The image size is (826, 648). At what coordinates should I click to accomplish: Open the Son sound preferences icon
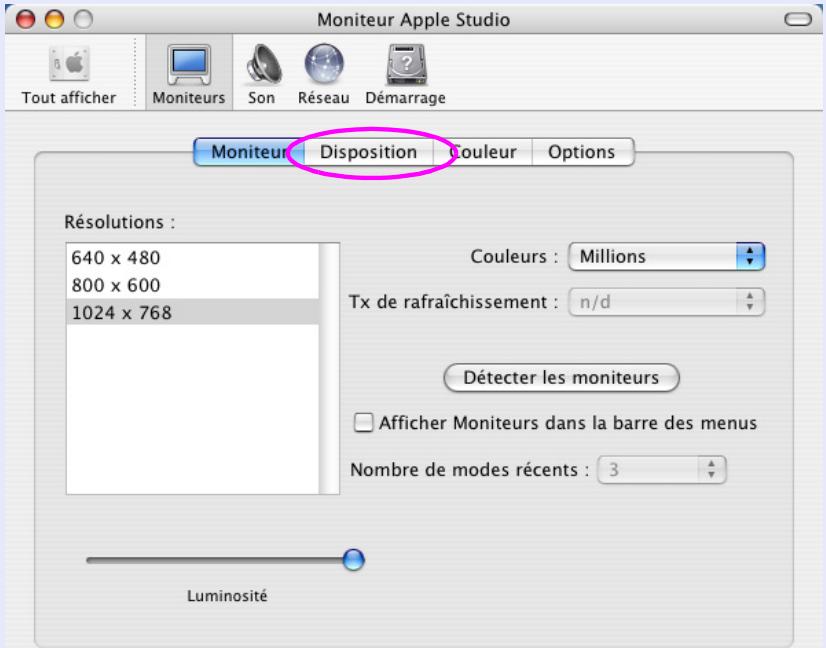click(x=262, y=75)
